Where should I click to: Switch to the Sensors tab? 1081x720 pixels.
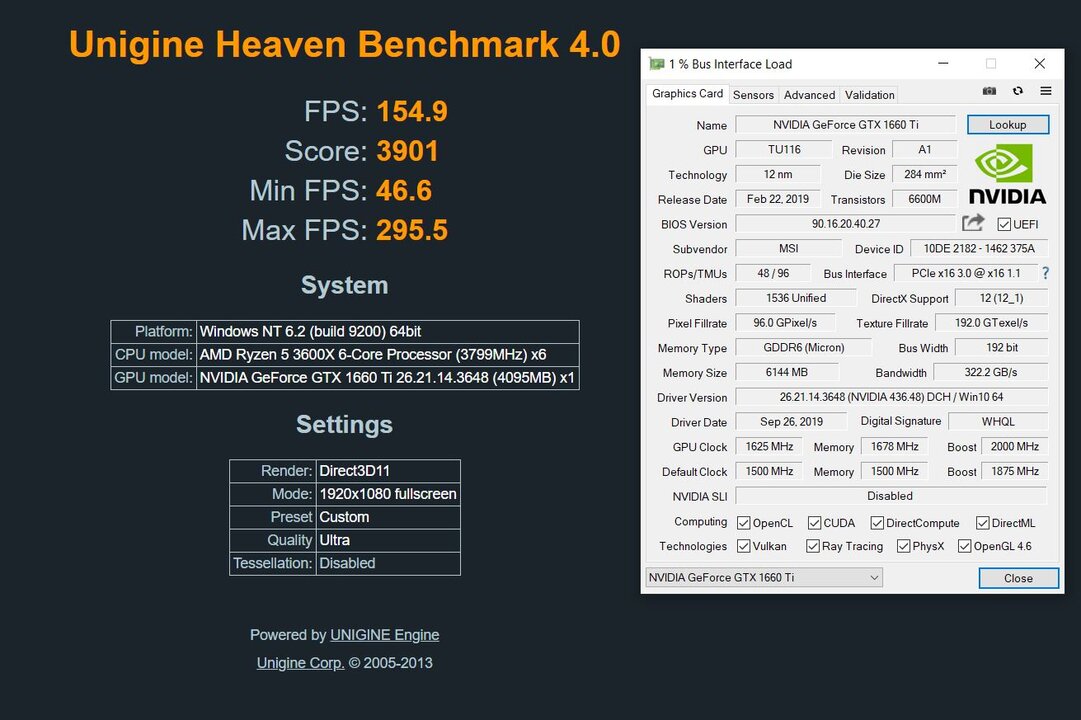(x=753, y=94)
